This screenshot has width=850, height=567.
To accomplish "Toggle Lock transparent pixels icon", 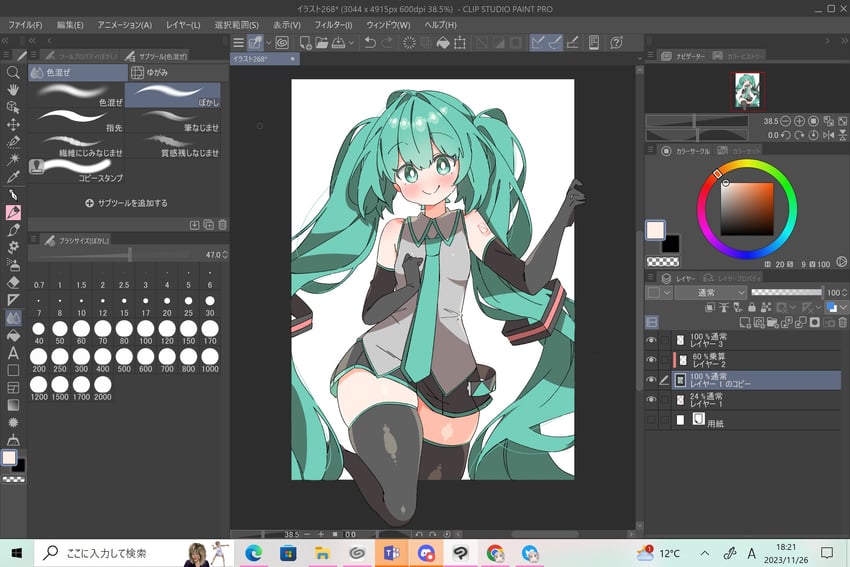I will [766, 307].
